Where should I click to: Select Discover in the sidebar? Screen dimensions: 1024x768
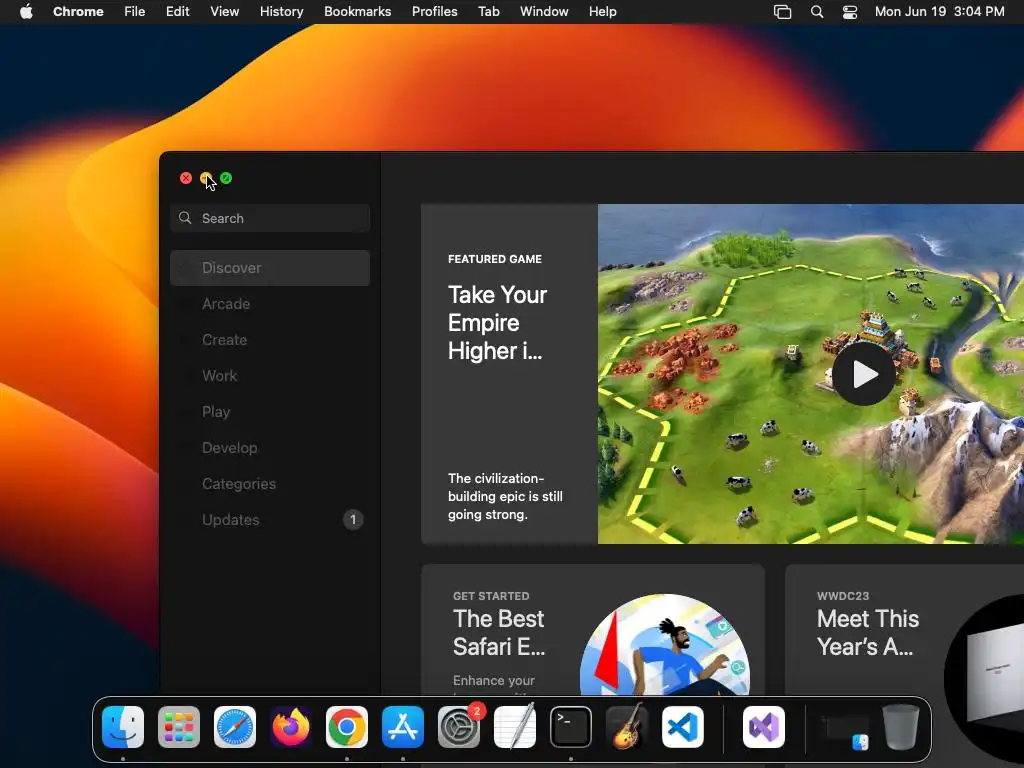coord(270,268)
